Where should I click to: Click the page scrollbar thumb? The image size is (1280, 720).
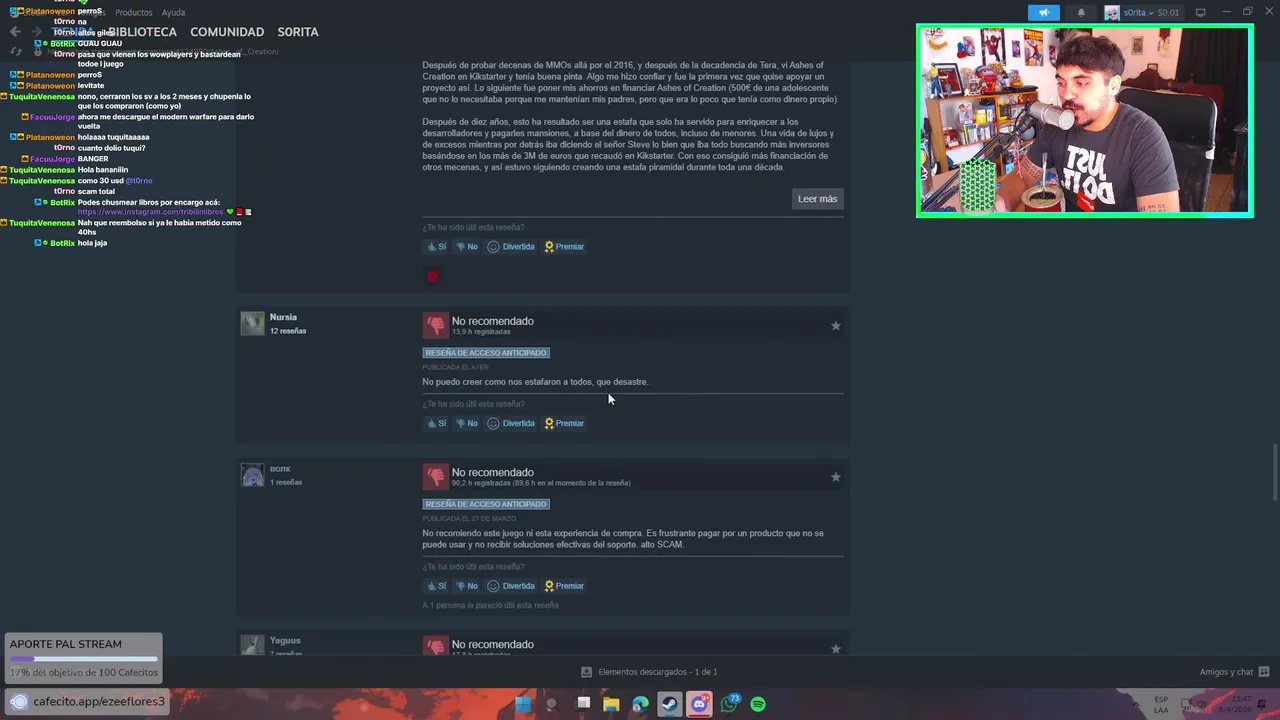pos(1274,472)
